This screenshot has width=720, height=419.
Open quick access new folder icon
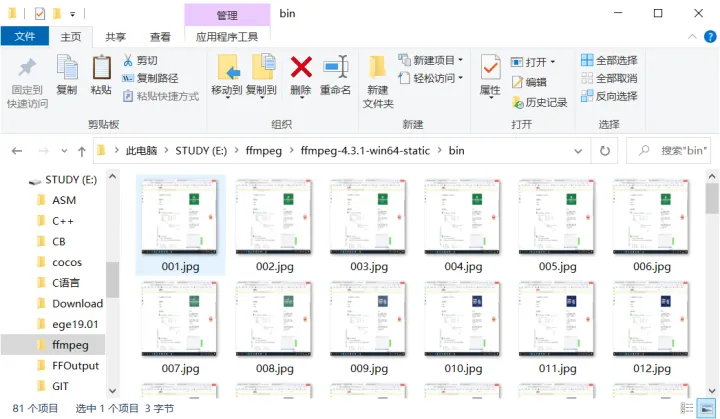click(x=57, y=14)
